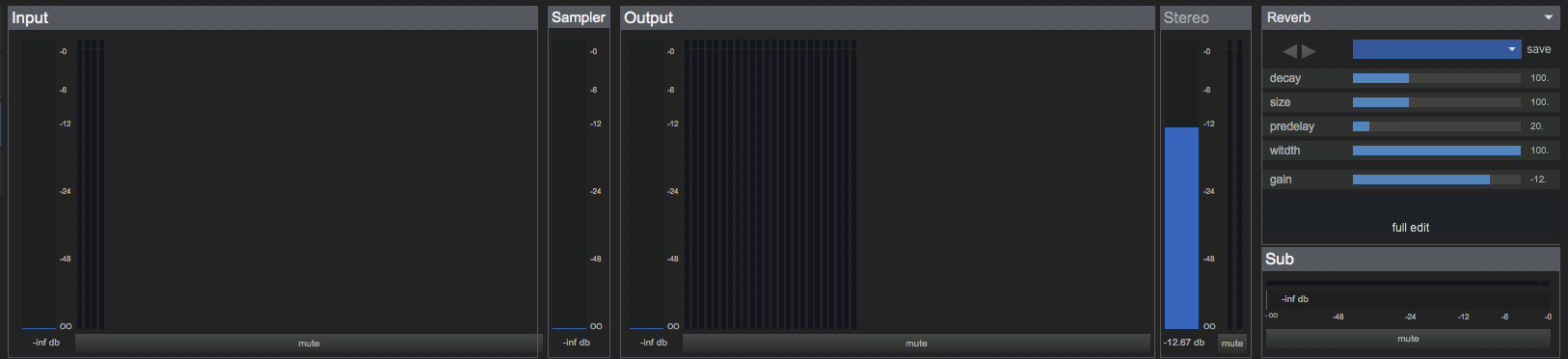Mute the Input section
Image resolution: width=1568 pixels, height=359 pixels.
coord(309,343)
